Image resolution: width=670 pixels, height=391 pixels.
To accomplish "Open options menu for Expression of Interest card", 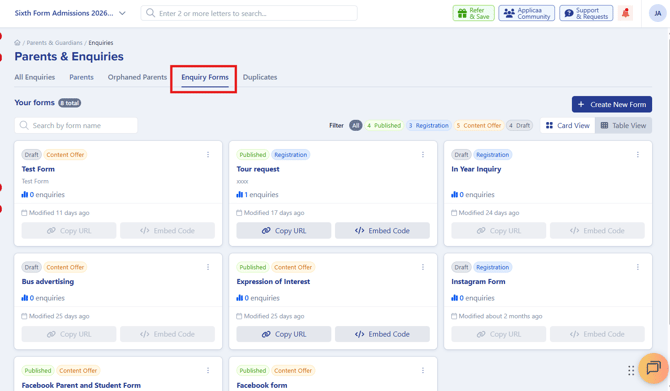I will [x=423, y=267].
